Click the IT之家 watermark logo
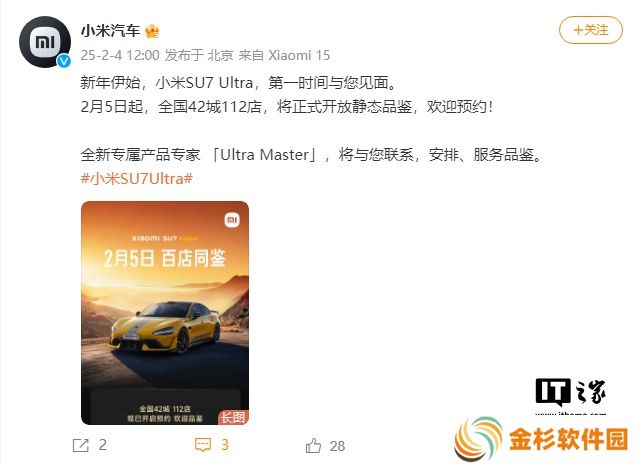The image size is (641, 465). pos(571,395)
